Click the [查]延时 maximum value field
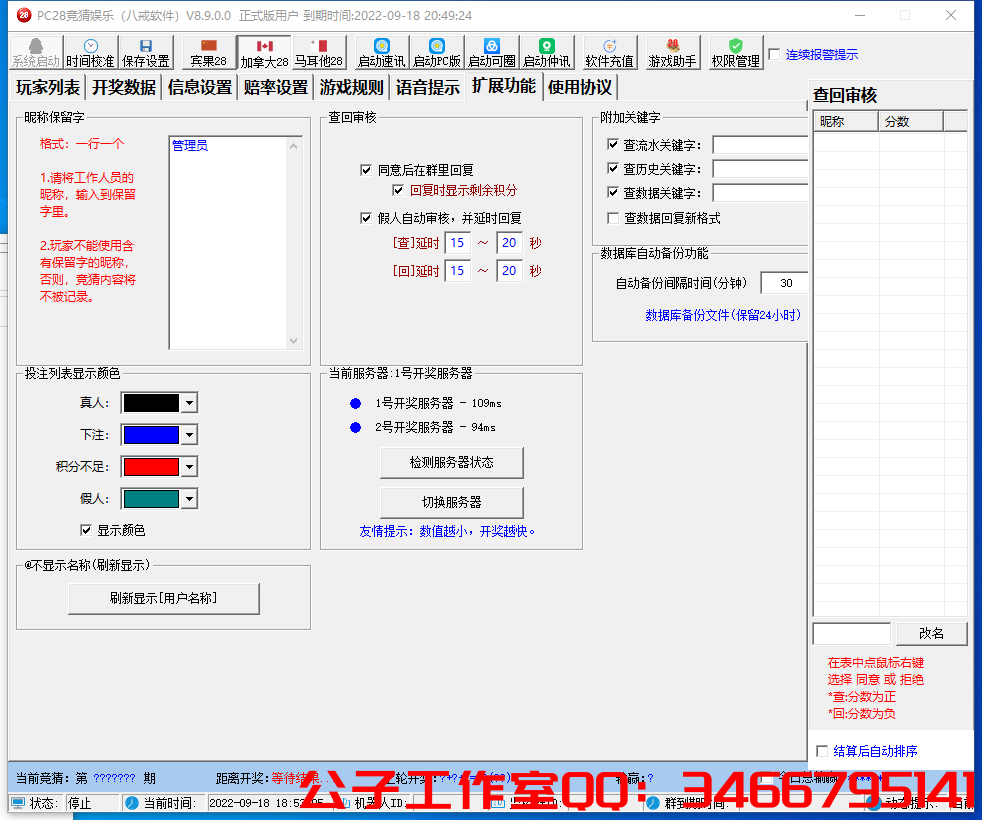 (x=509, y=242)
